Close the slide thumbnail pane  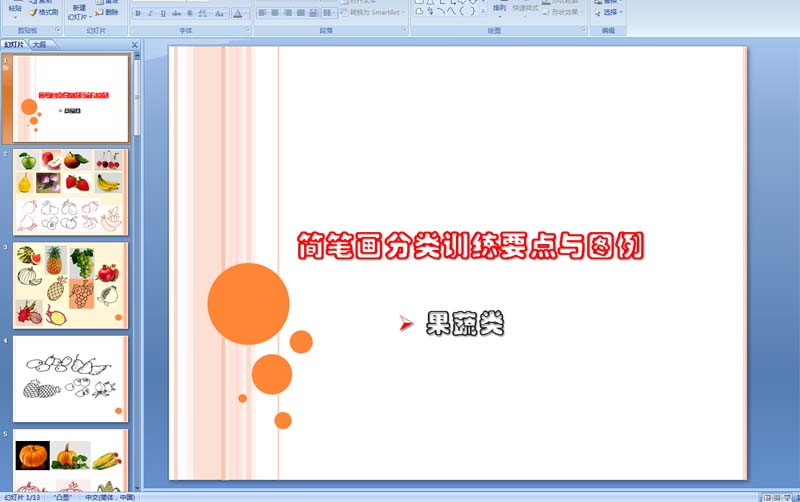[135, 45]
